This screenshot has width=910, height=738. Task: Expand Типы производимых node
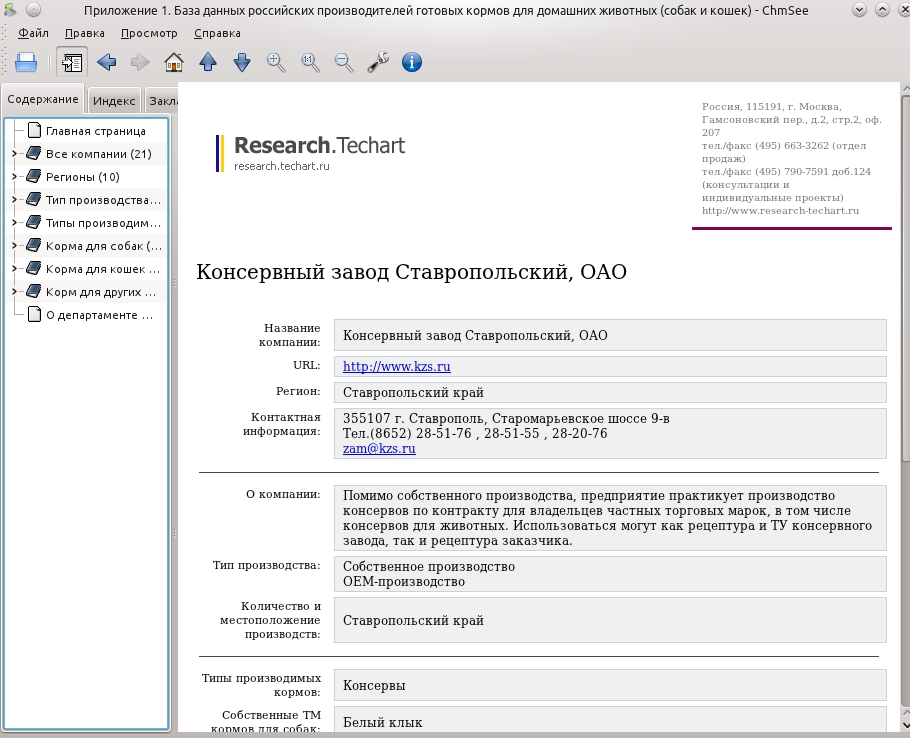coord(15,223)
